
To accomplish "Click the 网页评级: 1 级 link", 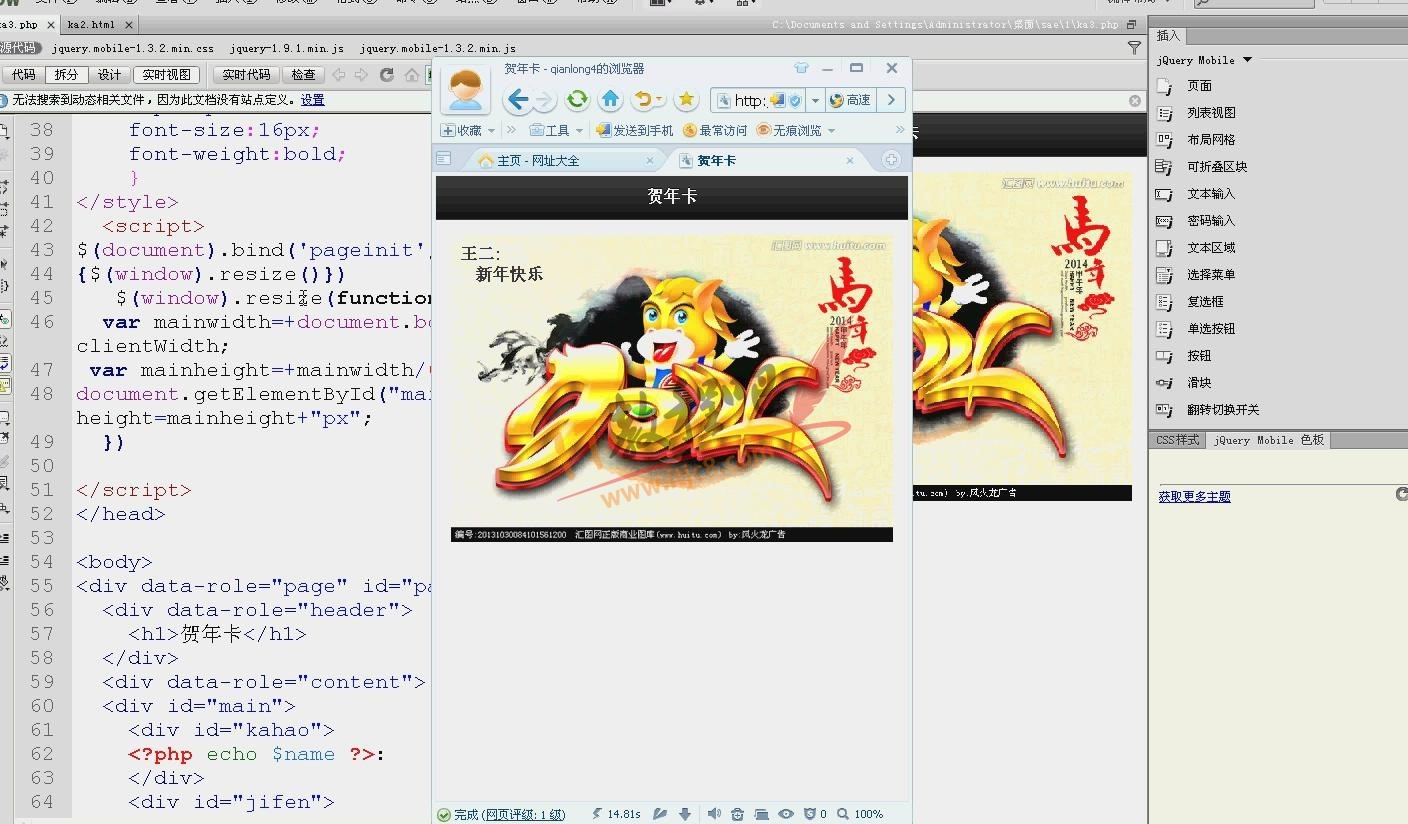I will point(525,815).
